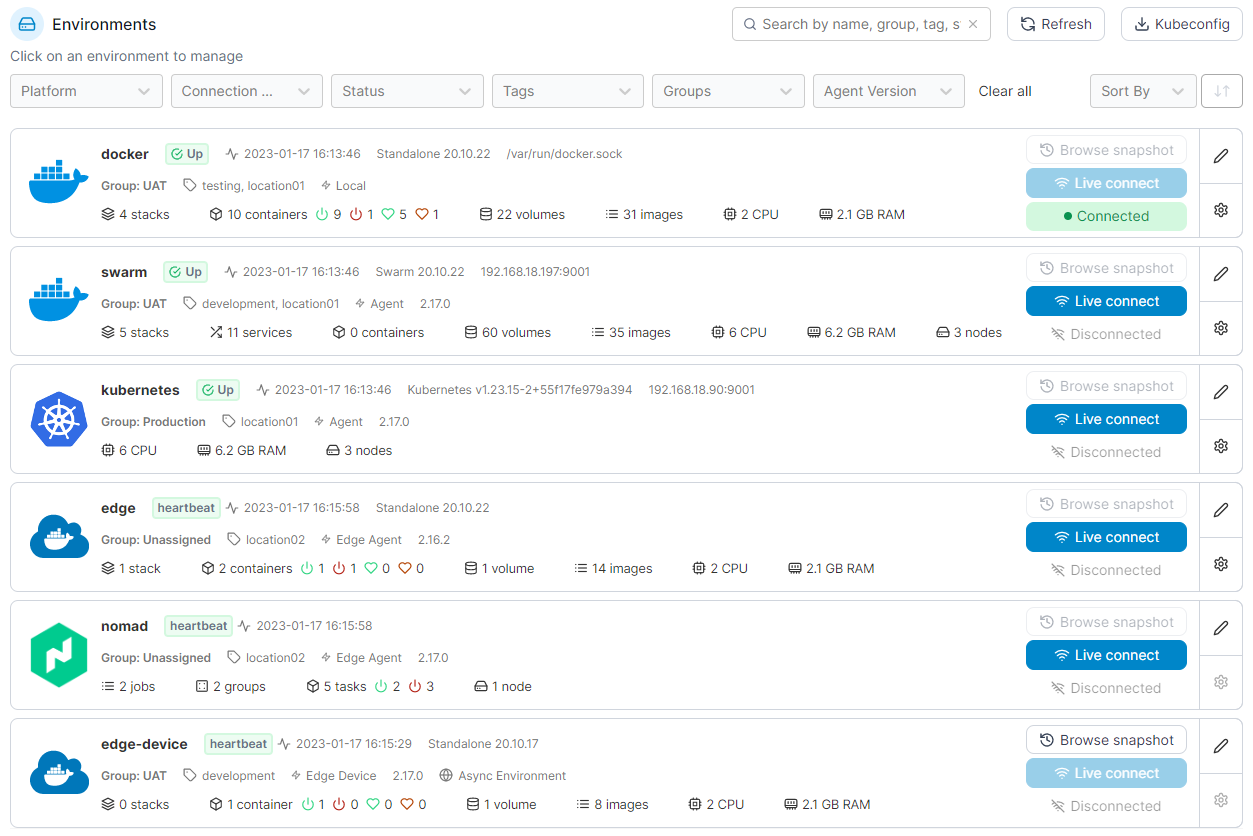Screen dimensions: 1253x836
Task: Click the green Nomad logo
Action: point(59,655)
